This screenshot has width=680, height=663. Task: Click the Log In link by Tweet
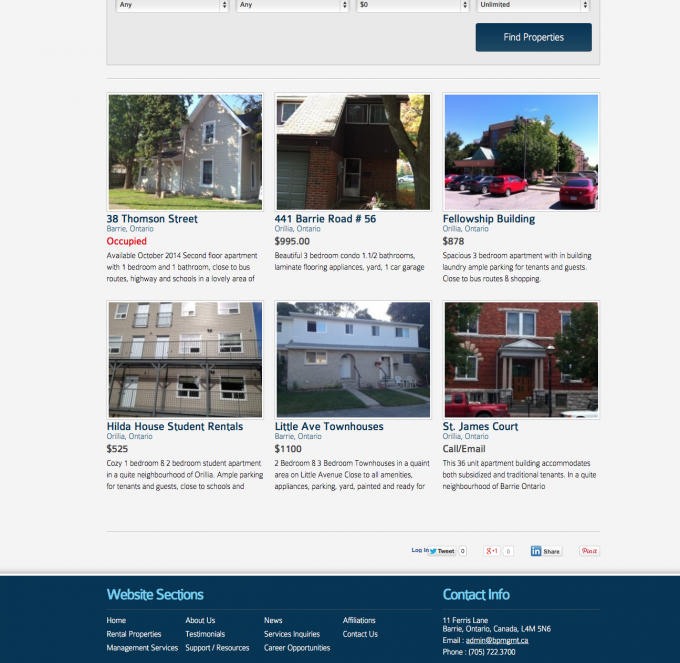tap(419, 550)
